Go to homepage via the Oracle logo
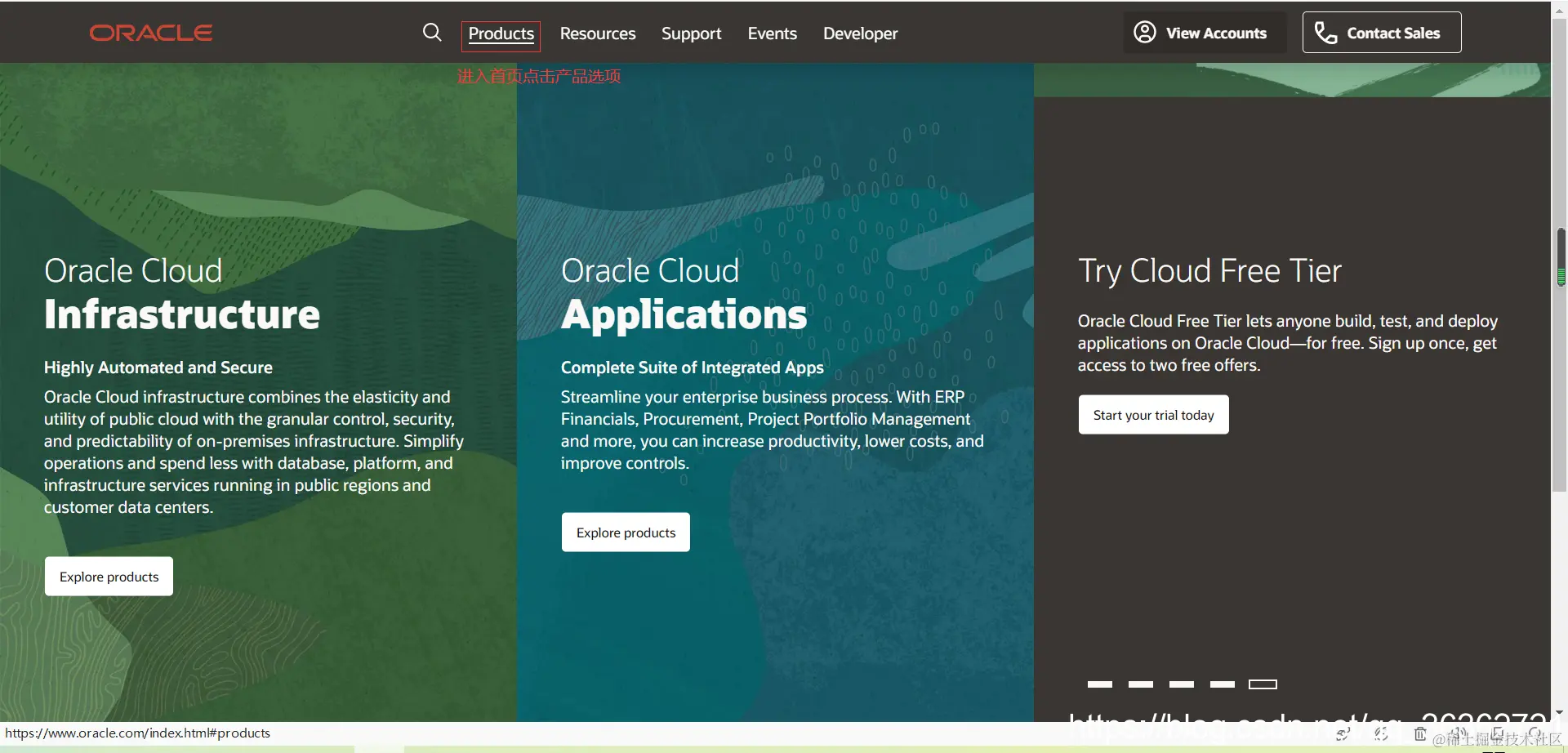The image size is (1568, 753). click(151, 33)
